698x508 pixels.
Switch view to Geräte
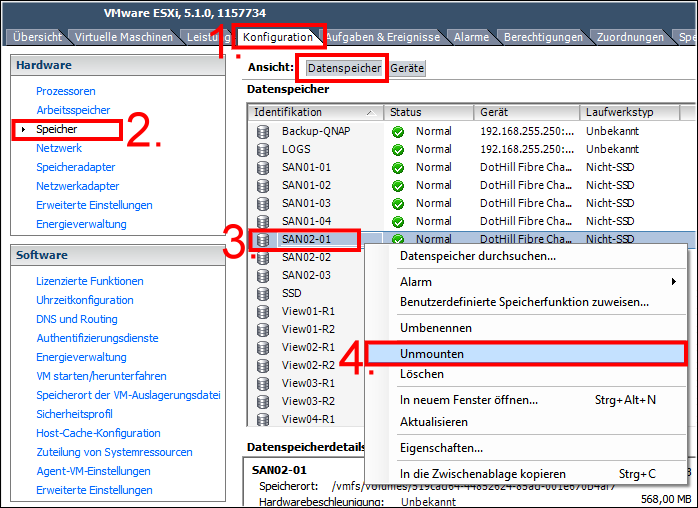pyautogui.click(x=407, y=68)
